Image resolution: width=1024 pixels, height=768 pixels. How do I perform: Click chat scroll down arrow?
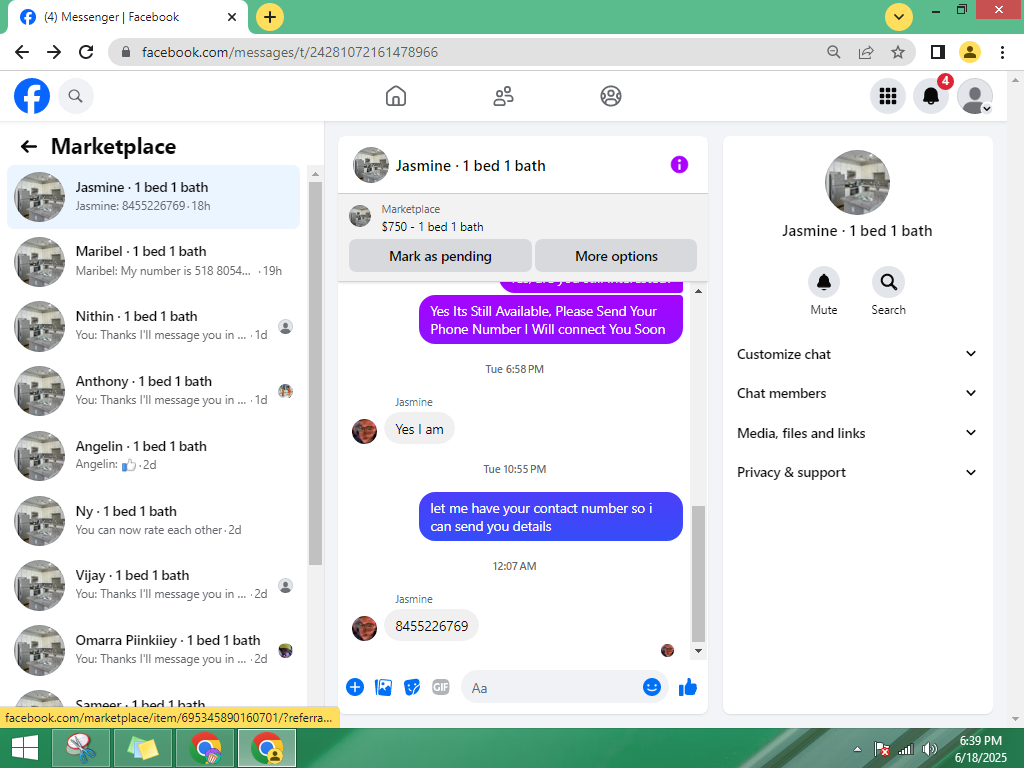click(698, 650)
